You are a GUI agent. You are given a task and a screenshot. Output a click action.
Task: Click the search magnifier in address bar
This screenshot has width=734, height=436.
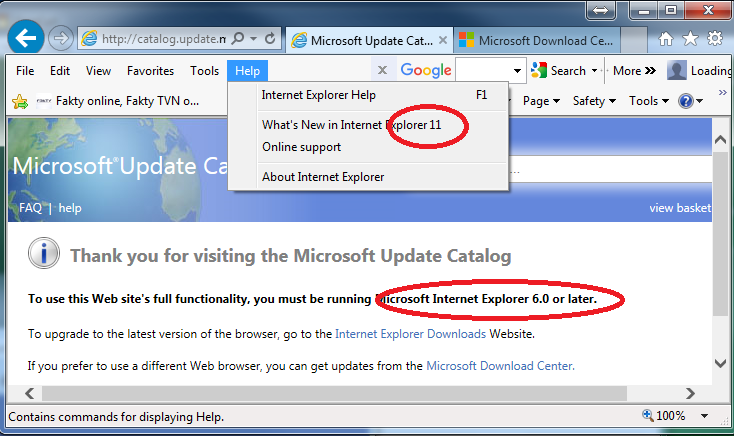[x=238, y=38]
